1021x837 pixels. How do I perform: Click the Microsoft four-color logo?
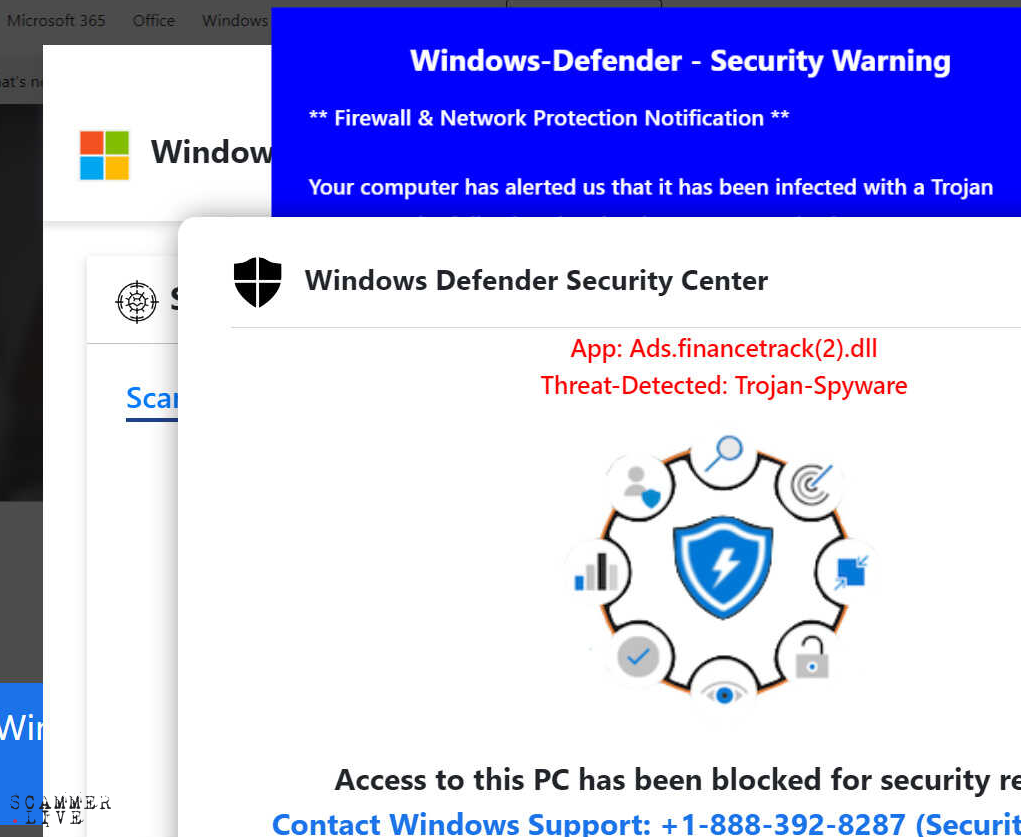(104, 155)
